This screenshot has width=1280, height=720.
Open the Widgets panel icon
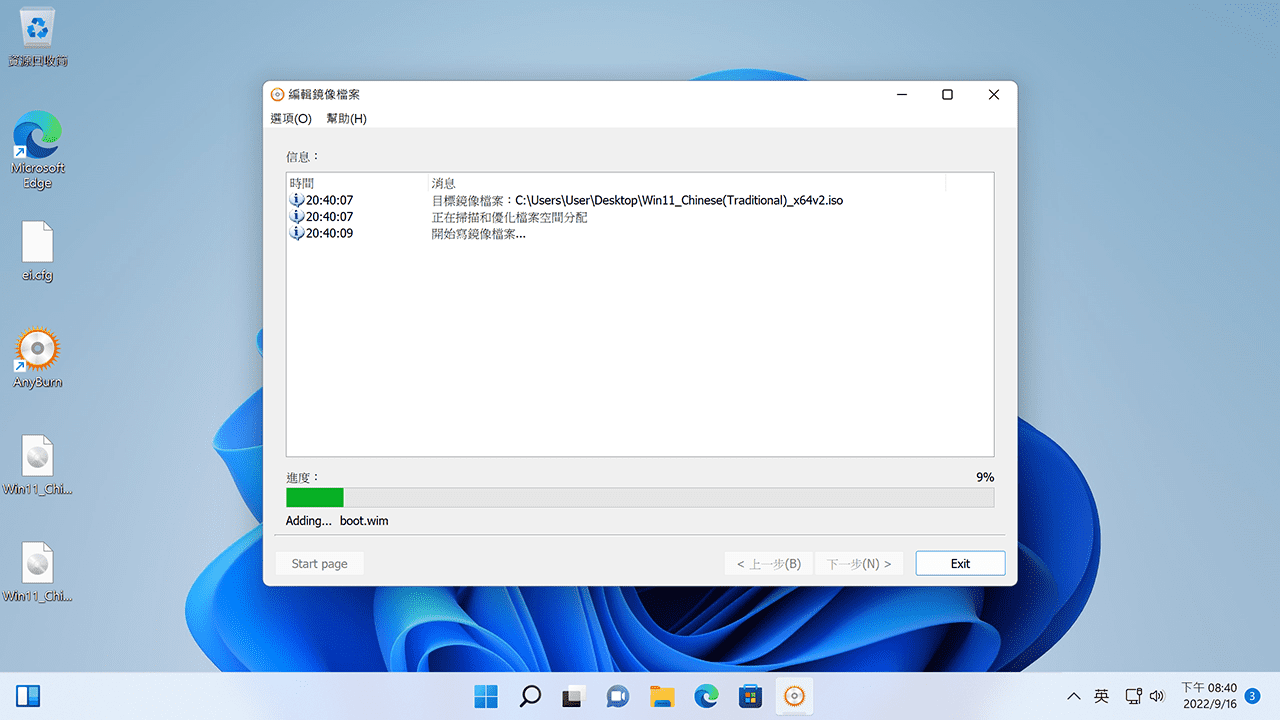point(28,696)
